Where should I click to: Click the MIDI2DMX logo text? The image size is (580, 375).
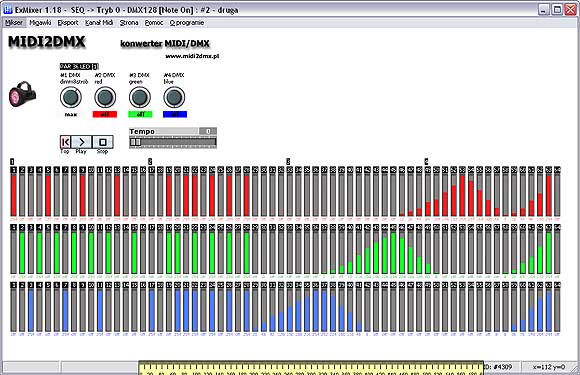pos(47,42)
